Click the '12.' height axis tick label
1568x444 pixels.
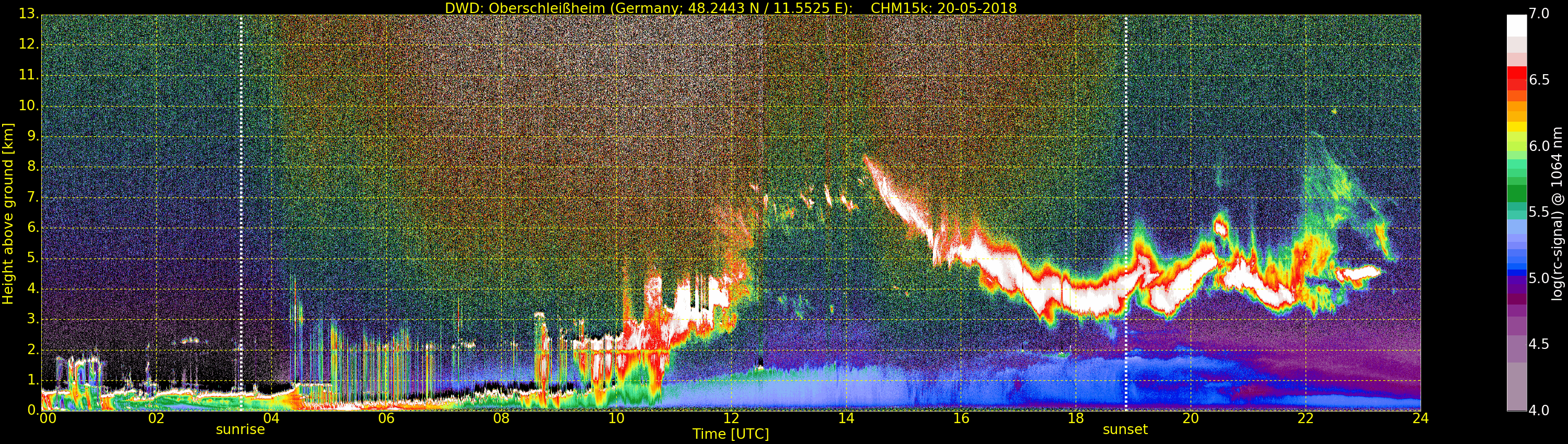[x=29, y=45]
